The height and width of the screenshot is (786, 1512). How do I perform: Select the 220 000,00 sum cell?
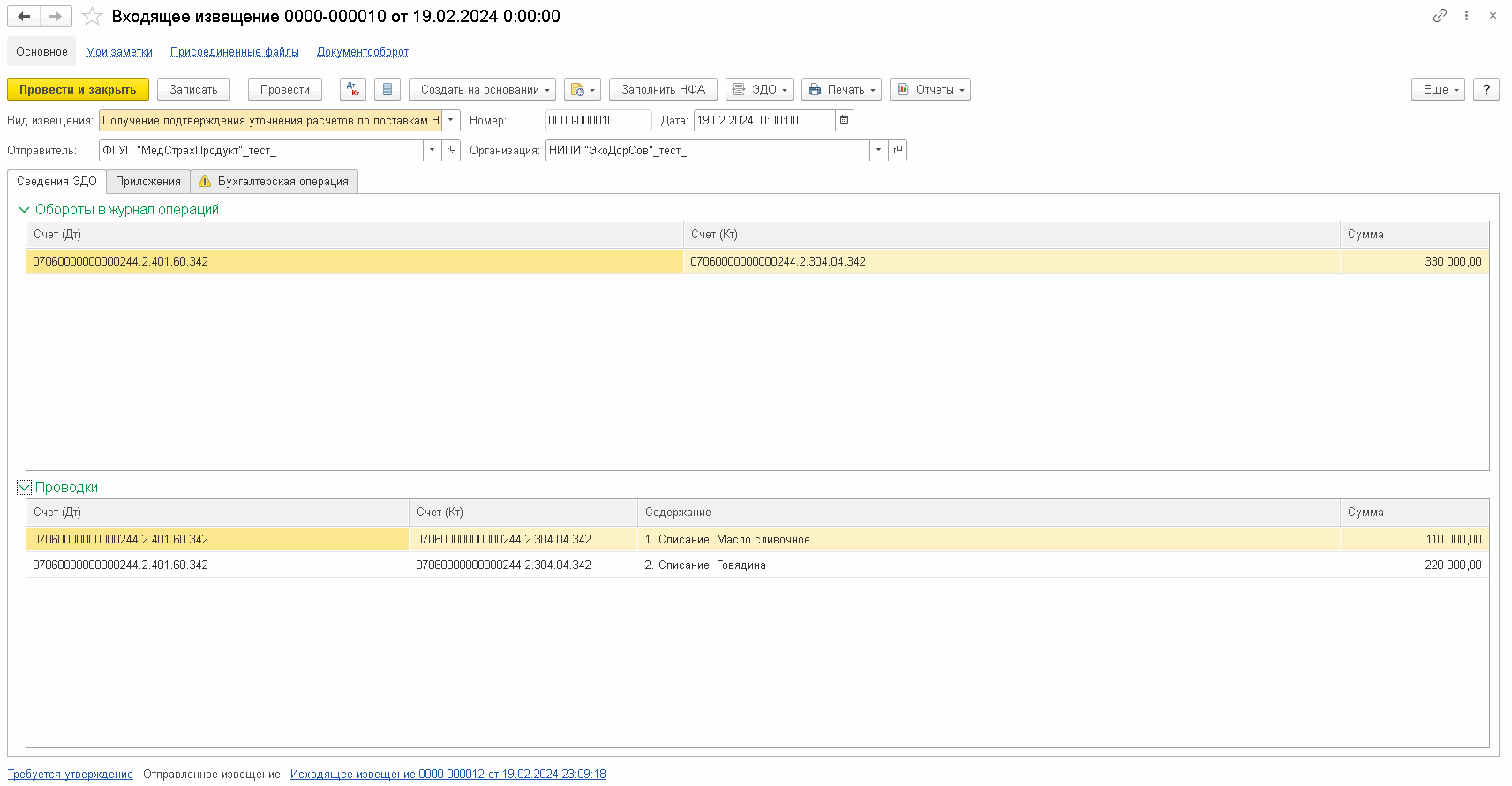coord(1415,565)
